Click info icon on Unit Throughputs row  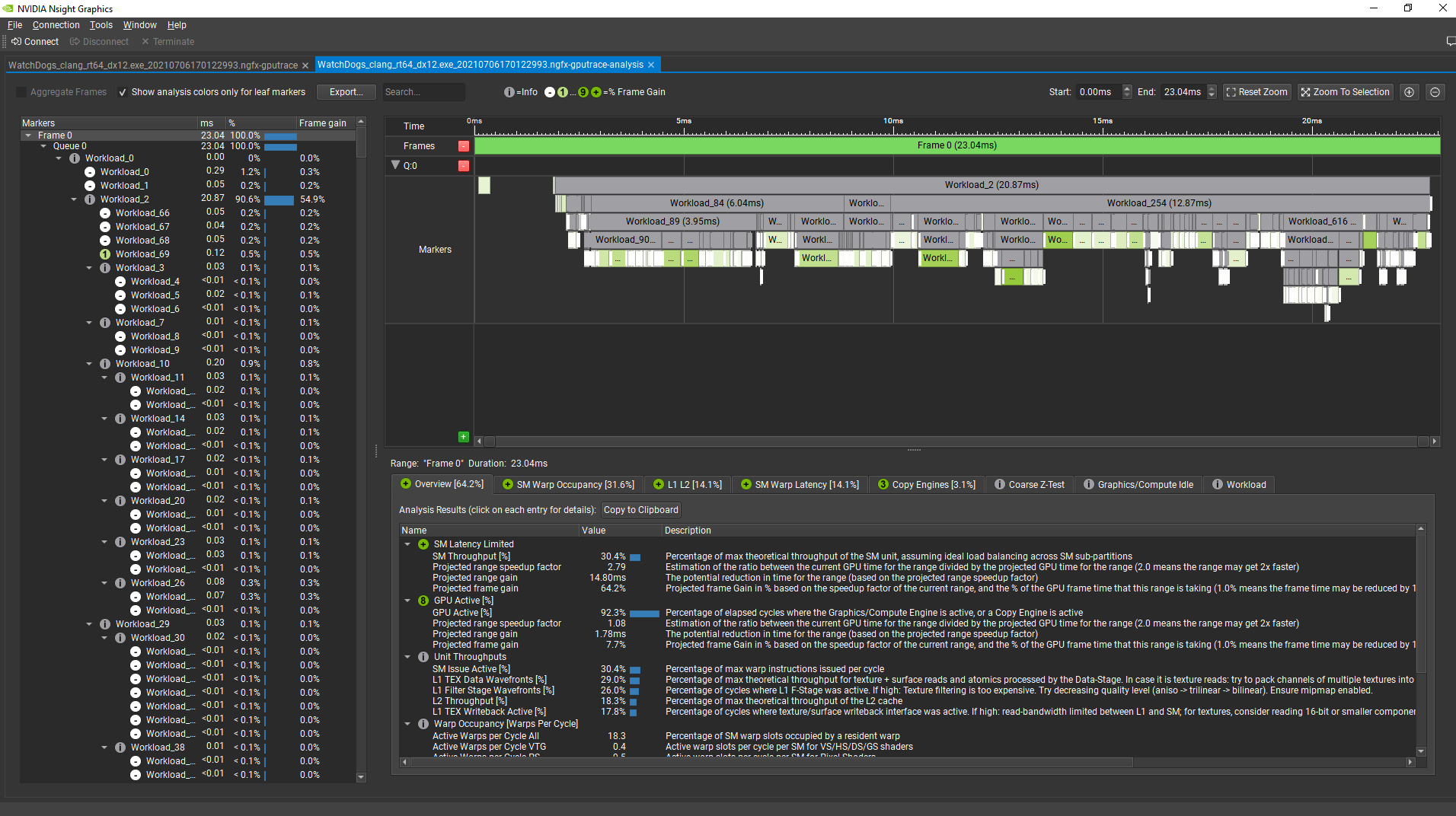click(423, 657)
